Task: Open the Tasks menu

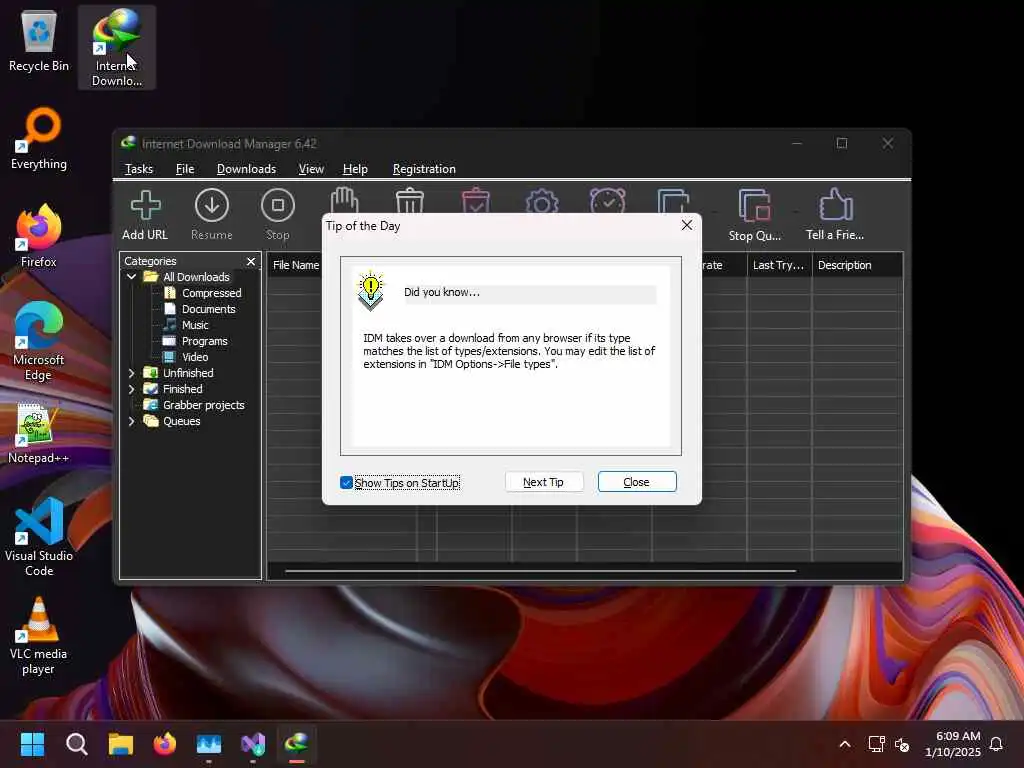Action: 138,169
